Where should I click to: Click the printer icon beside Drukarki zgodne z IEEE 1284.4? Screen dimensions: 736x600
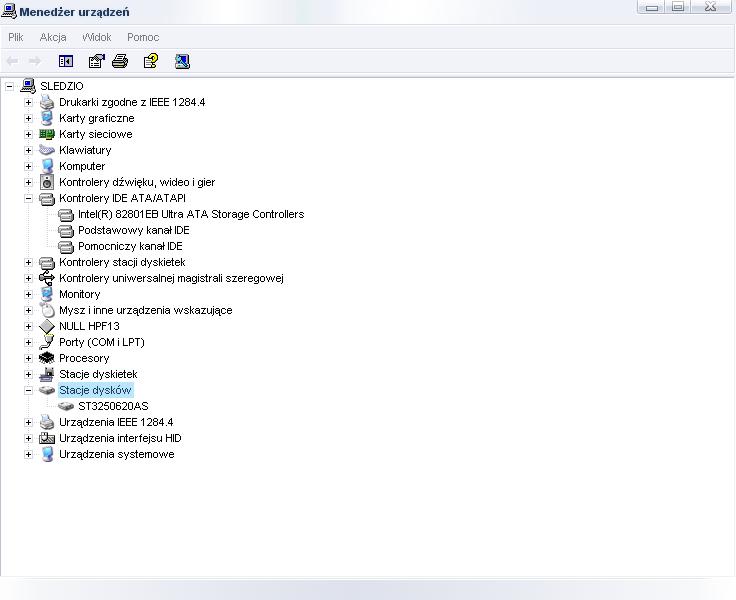click(x=47, y=102)
